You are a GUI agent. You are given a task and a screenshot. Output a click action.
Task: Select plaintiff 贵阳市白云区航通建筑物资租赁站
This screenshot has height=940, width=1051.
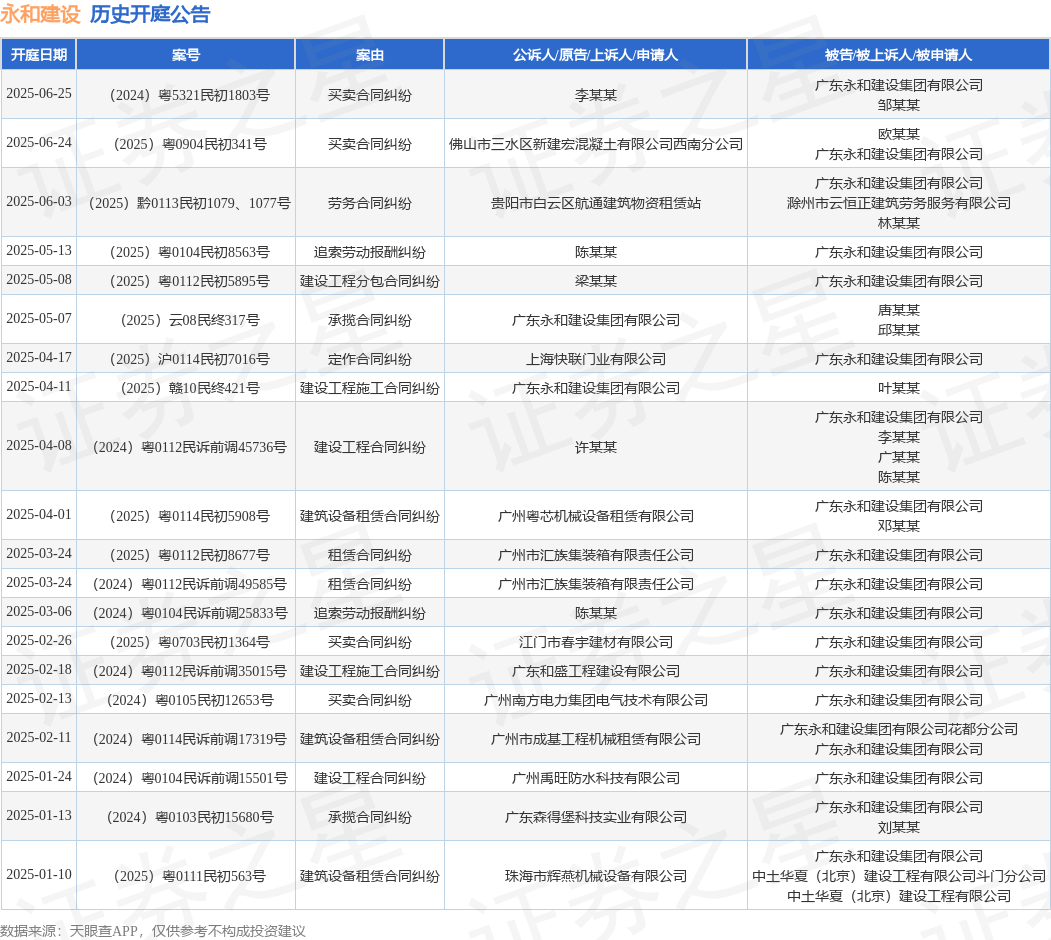pos(596,203)
